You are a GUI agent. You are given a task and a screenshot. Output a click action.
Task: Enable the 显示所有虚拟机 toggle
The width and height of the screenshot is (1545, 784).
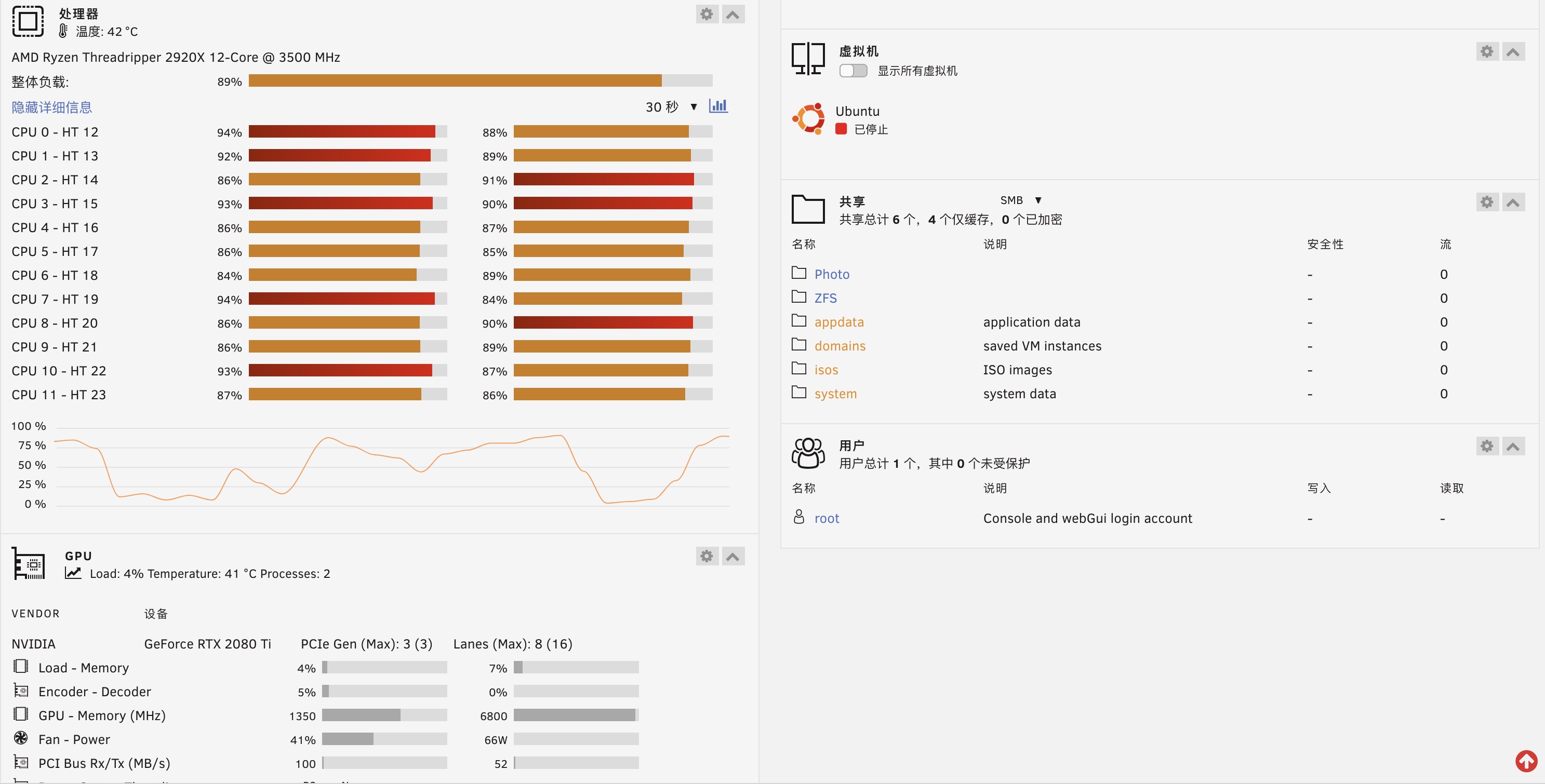(x=853, y=70)
